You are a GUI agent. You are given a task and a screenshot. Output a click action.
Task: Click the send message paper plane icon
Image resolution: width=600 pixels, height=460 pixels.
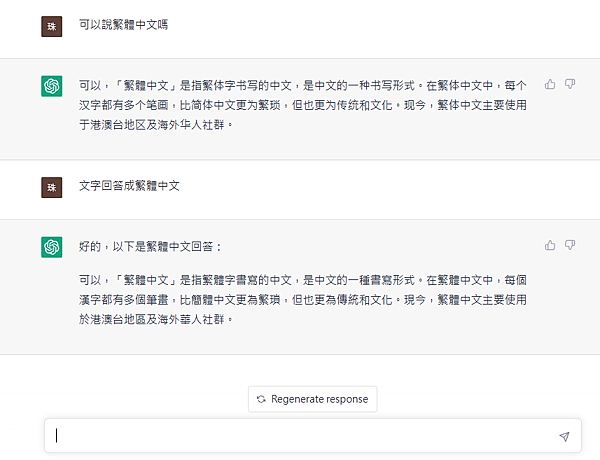click(x=564, y=436)
